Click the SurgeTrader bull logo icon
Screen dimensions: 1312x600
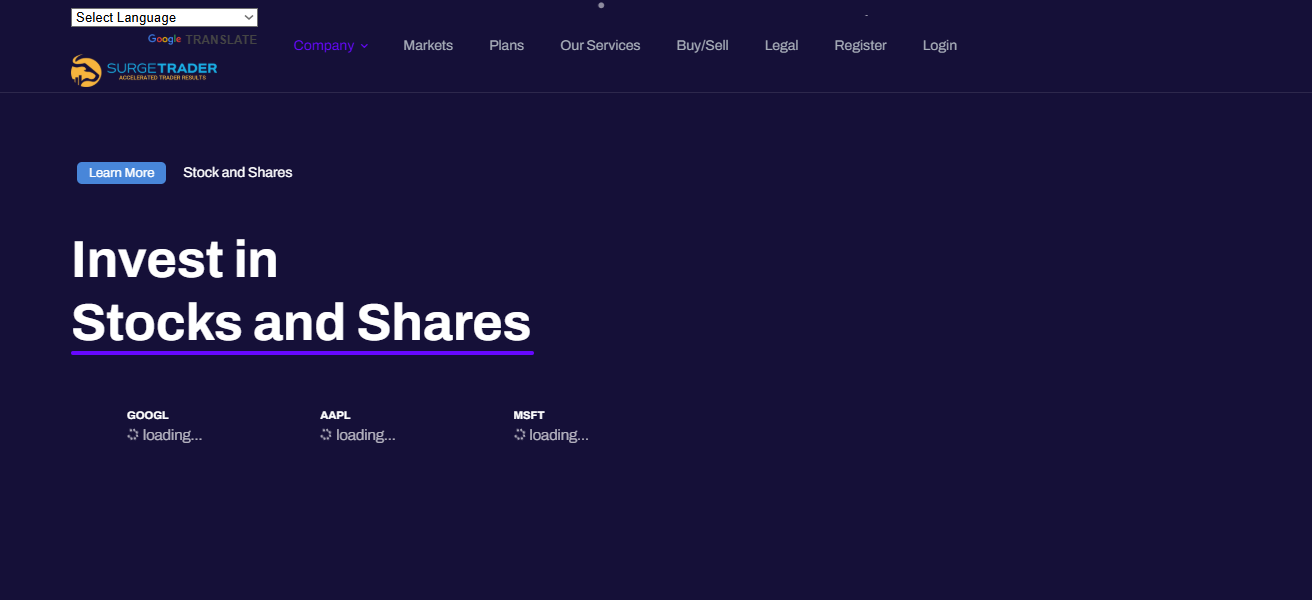(x=85, y=69)
